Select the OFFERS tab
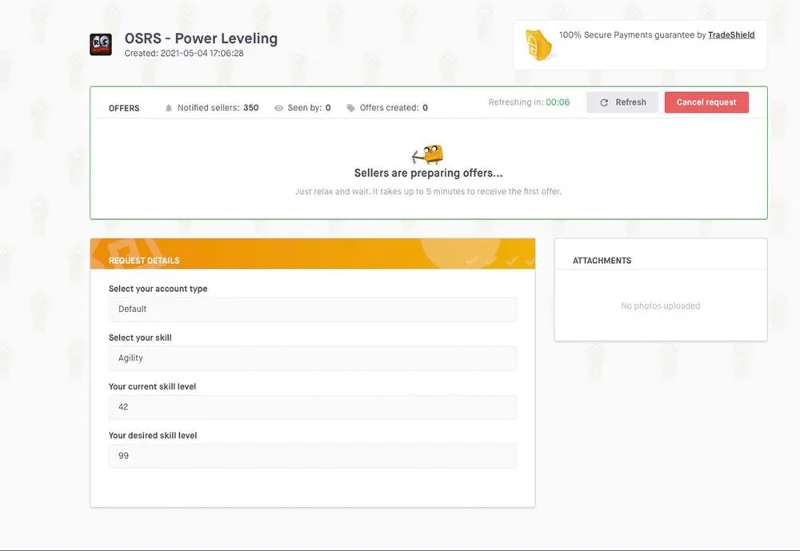 [x=124, y=108]
